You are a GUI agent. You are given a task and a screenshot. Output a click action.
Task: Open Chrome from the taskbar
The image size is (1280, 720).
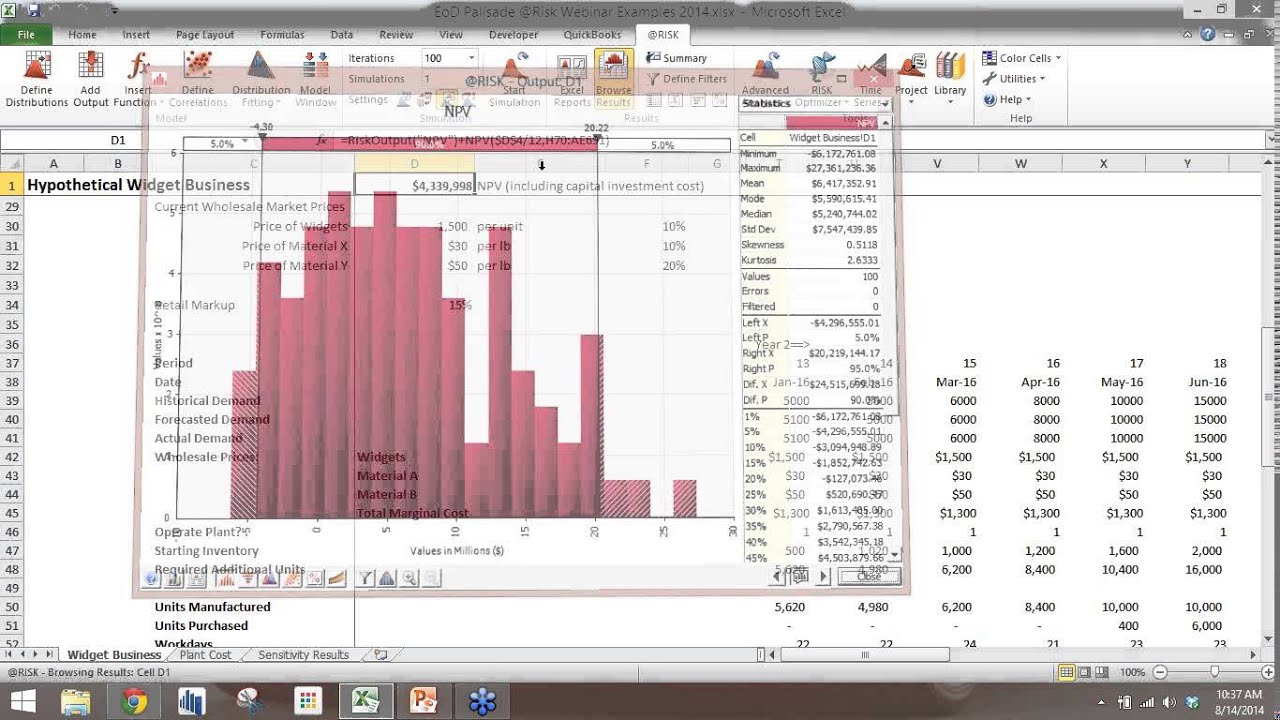point(133,702)
